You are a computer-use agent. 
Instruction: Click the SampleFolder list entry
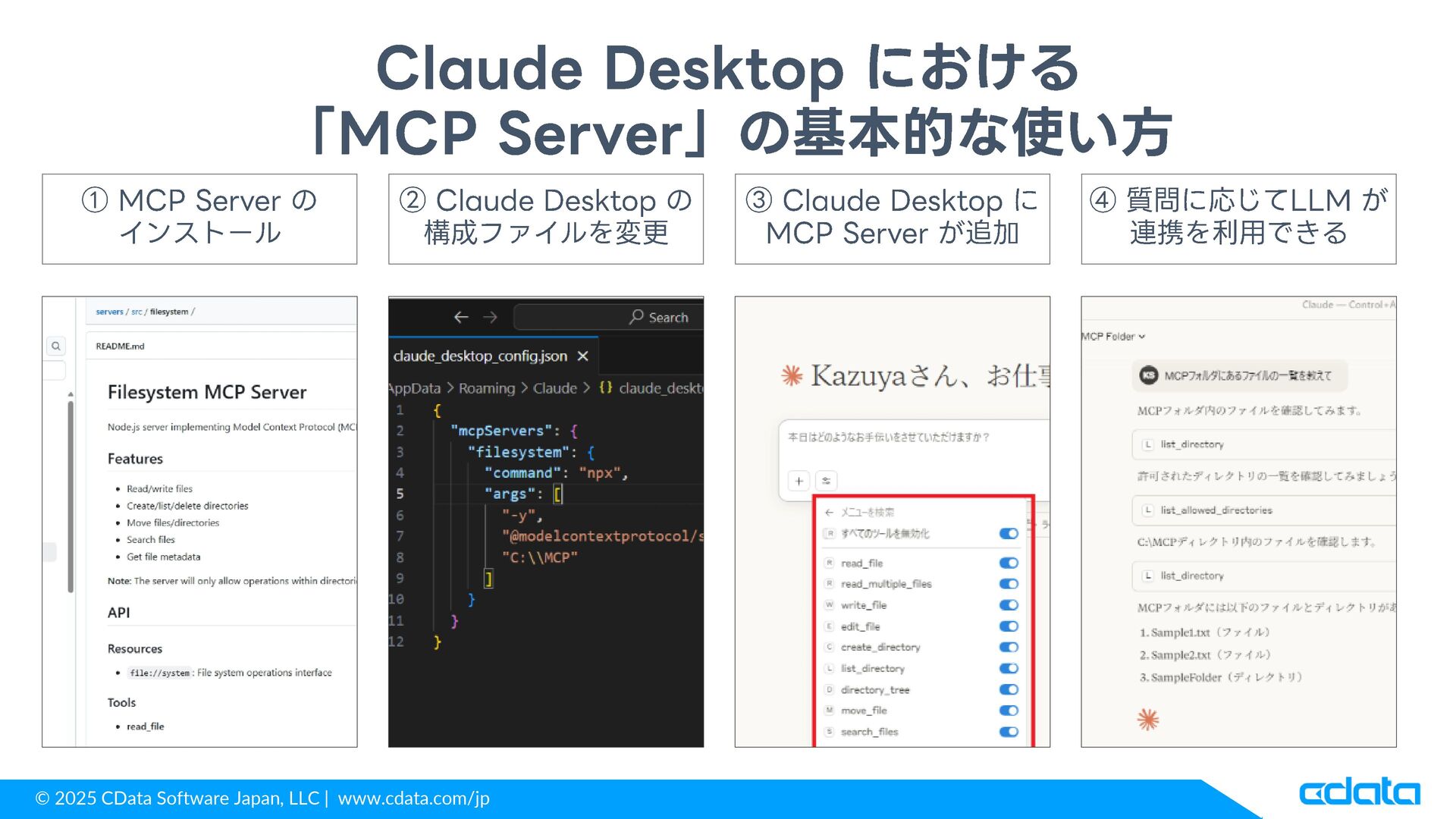[1221, 677]
